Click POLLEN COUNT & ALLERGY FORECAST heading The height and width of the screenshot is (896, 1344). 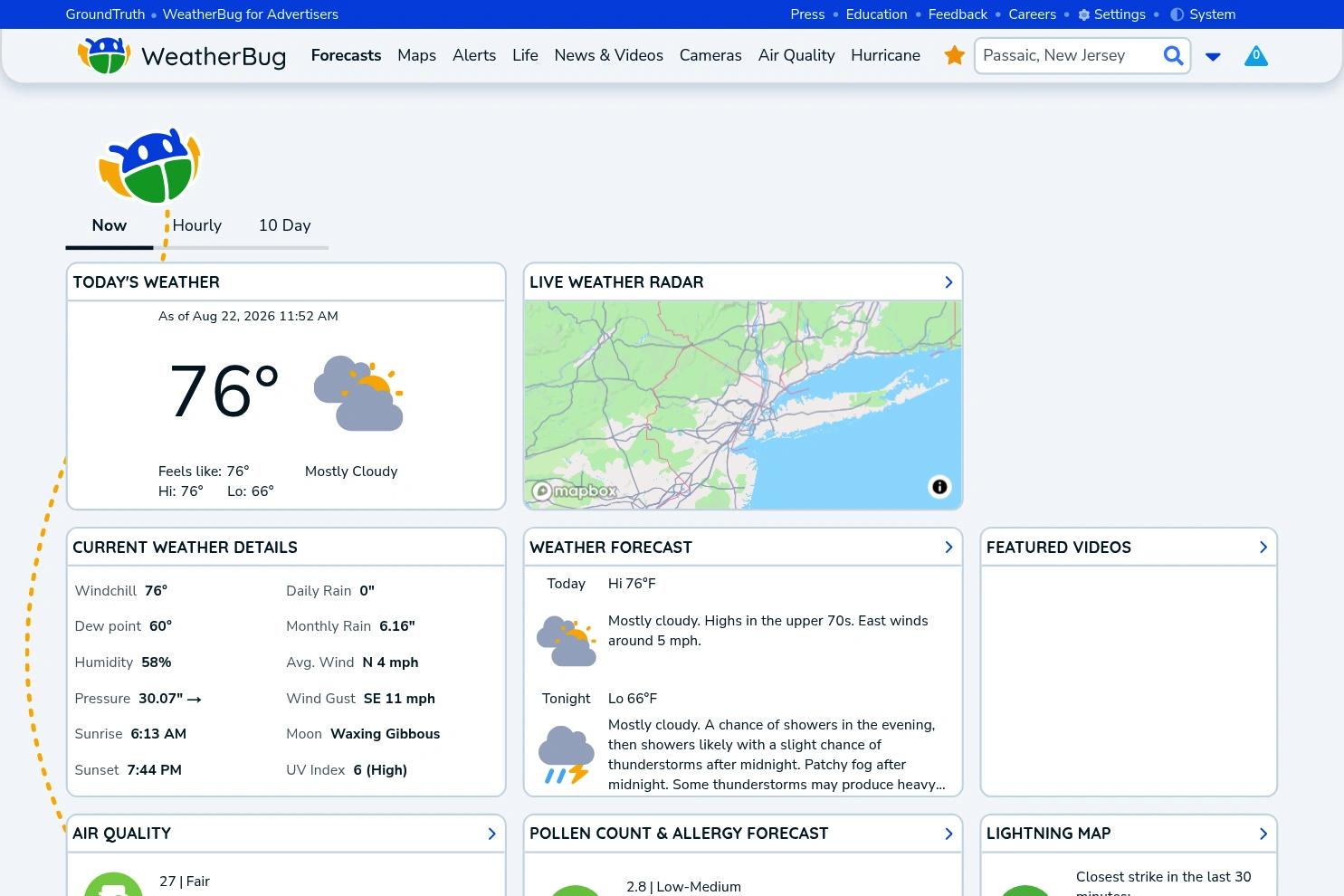tap(679, 834)
